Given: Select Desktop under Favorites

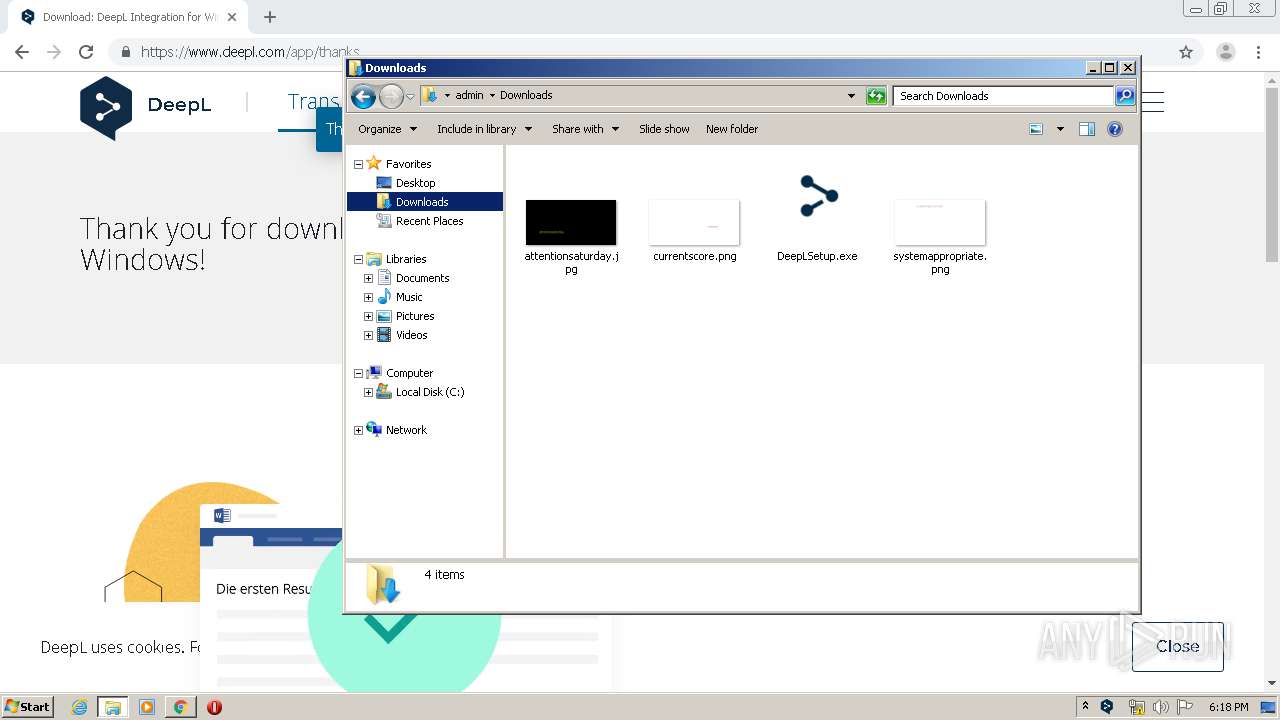Looking at the screenshot, I should coord(415,183).
